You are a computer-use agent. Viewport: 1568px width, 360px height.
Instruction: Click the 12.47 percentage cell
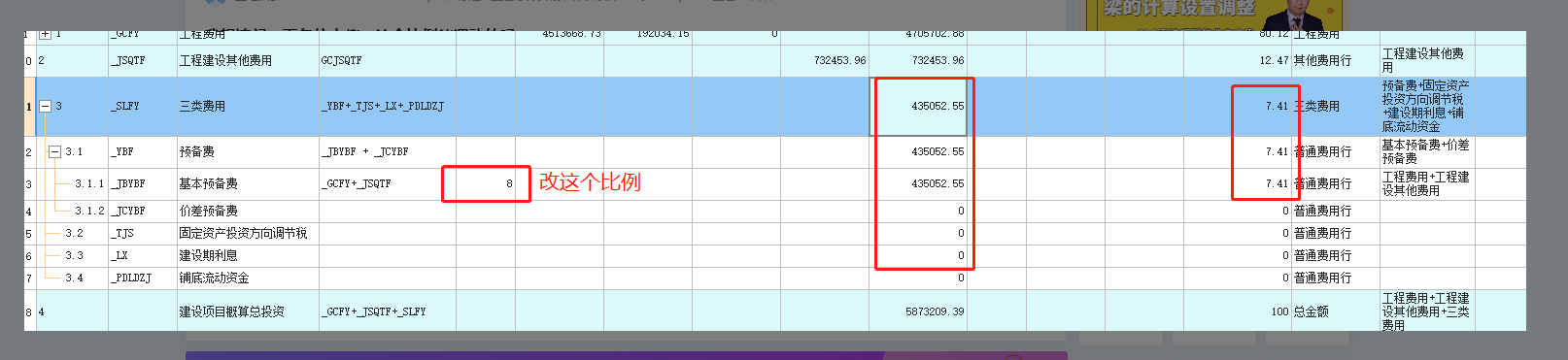[1238, 60]
